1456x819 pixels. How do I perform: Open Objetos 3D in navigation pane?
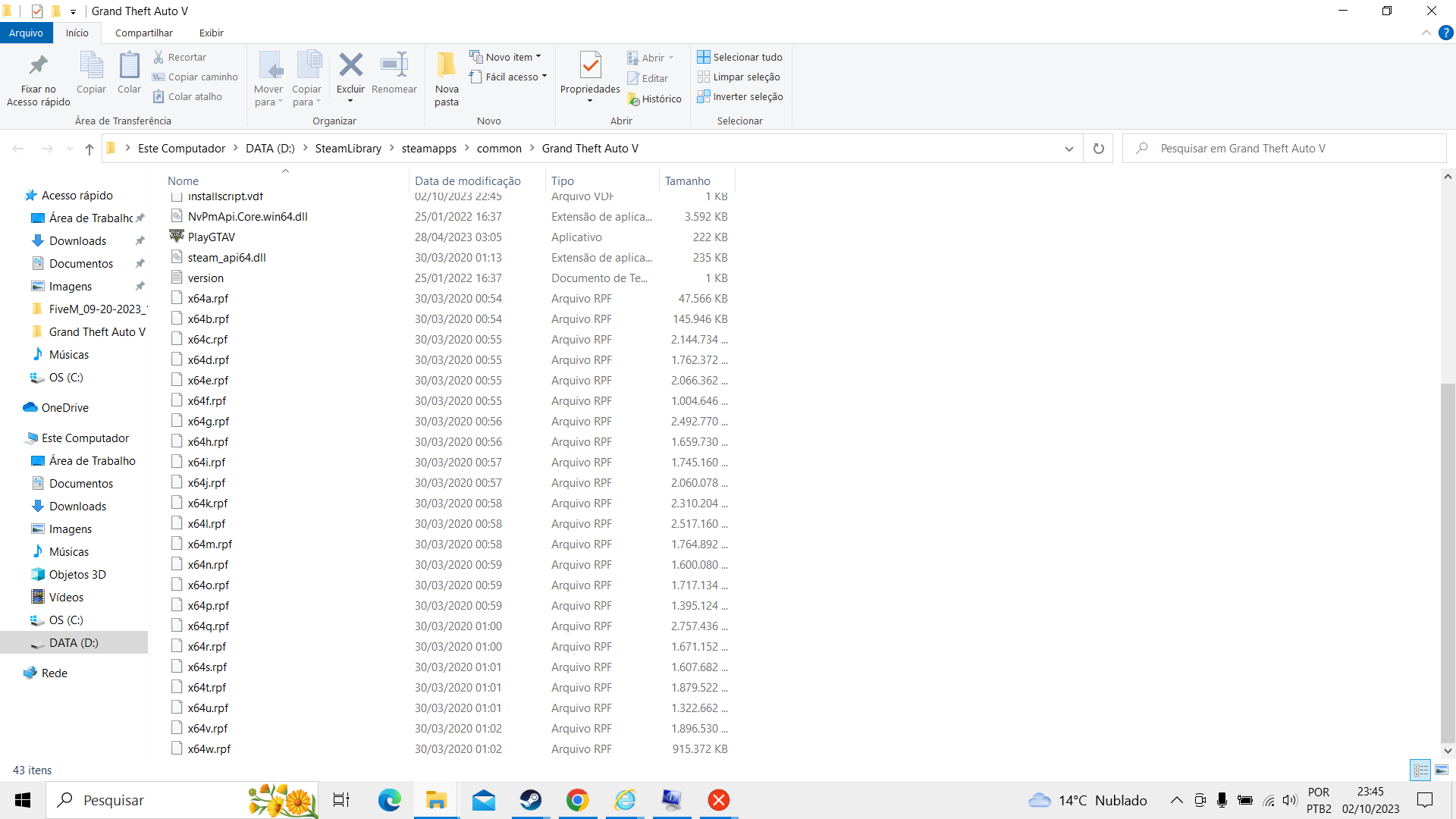coord(77,574)
